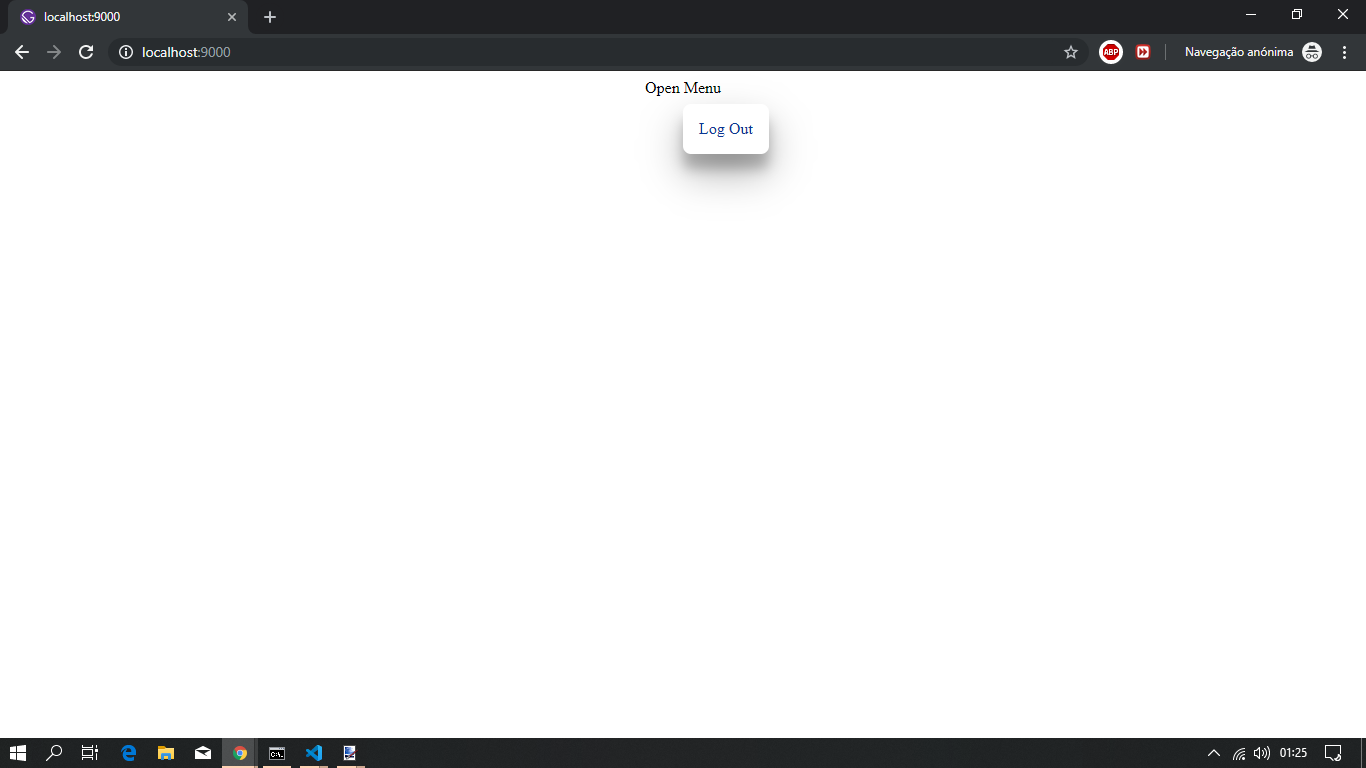This screenshot has height=768, width=1366.
Task: Click inside the address bar
Action: tap(400, 52)
